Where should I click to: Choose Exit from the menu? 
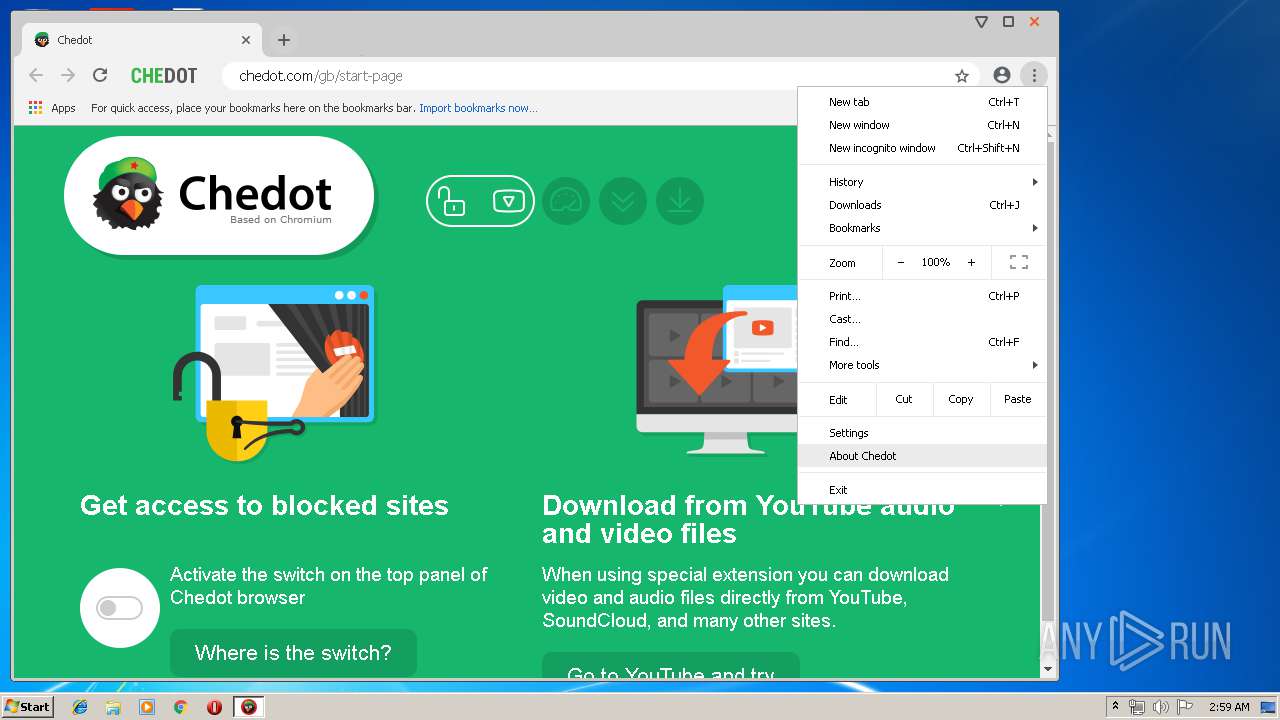tap(922, 490)
